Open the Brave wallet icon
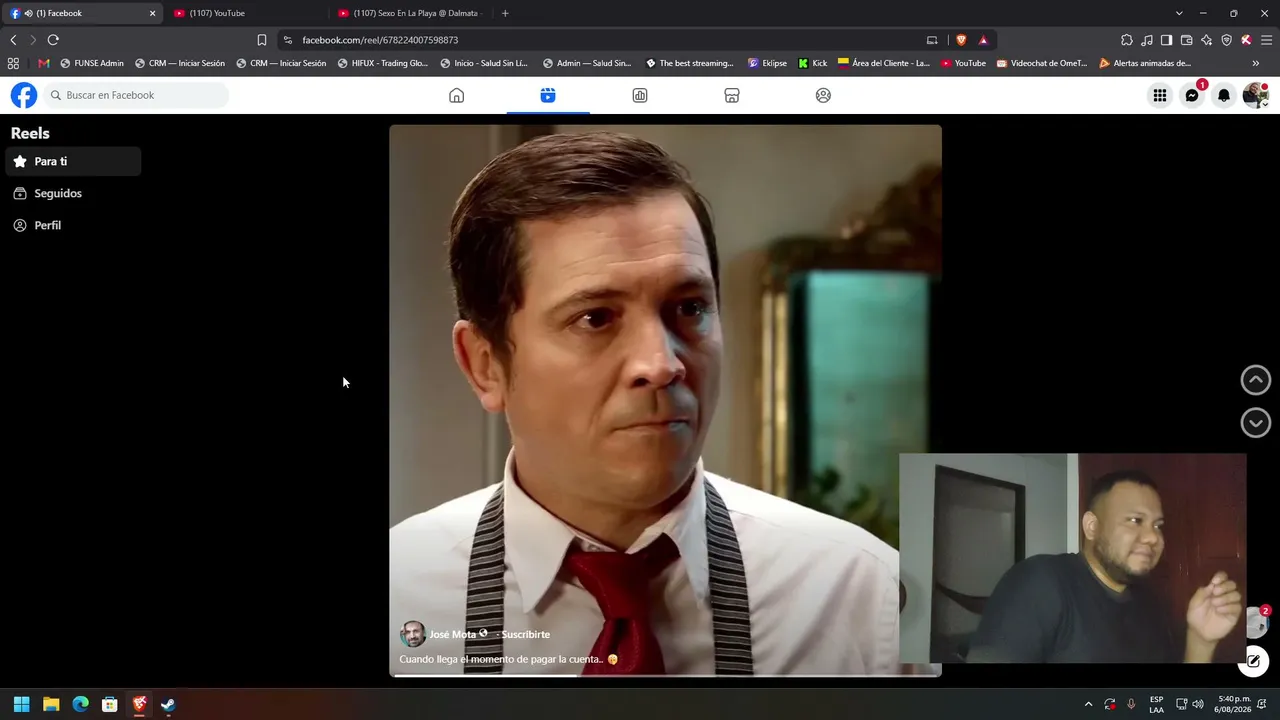 pos(1186,40)
